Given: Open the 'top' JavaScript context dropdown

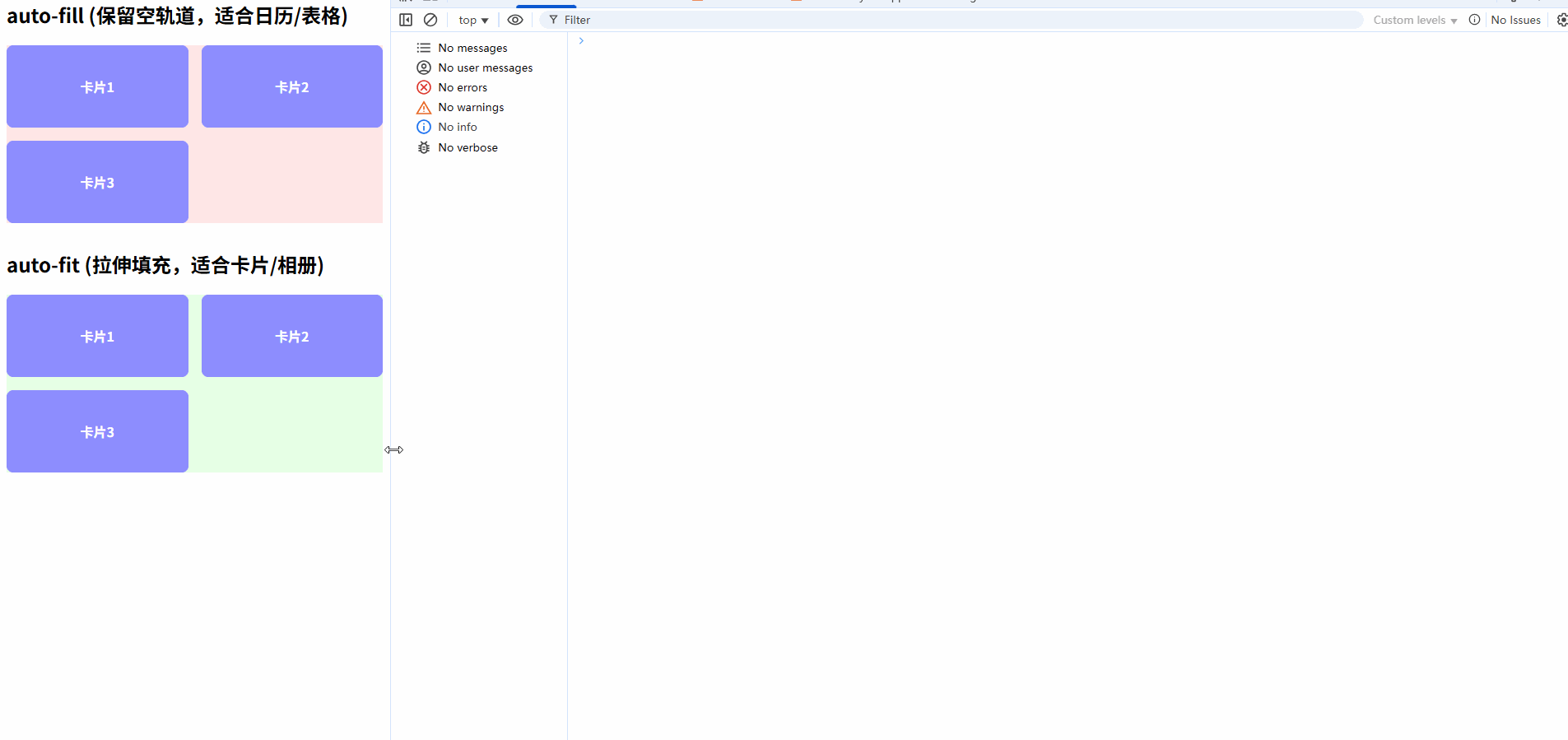Looking at the screenshot, I should click(473, 20).
